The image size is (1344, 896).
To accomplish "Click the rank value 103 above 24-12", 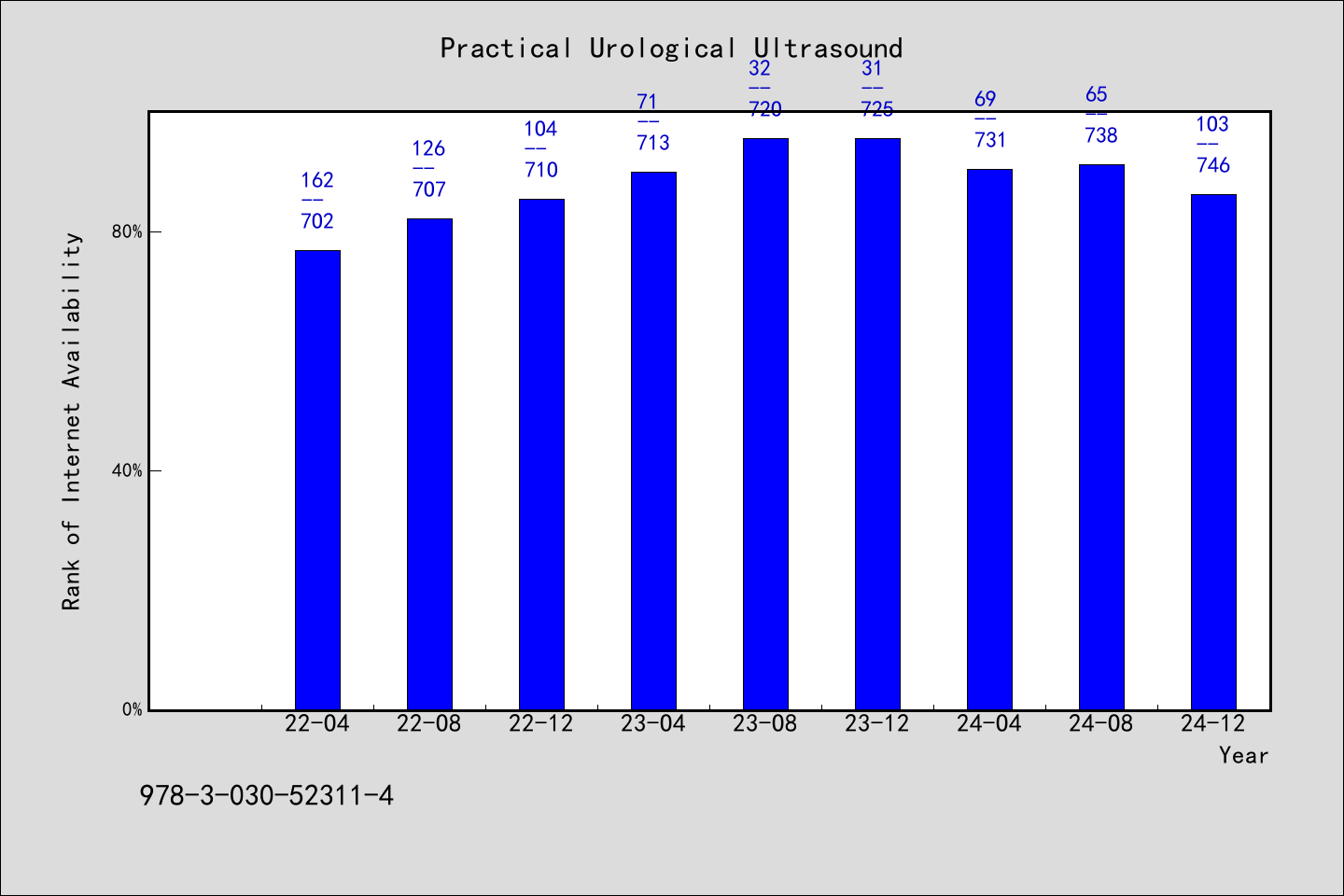I will tap(1213, 124).
